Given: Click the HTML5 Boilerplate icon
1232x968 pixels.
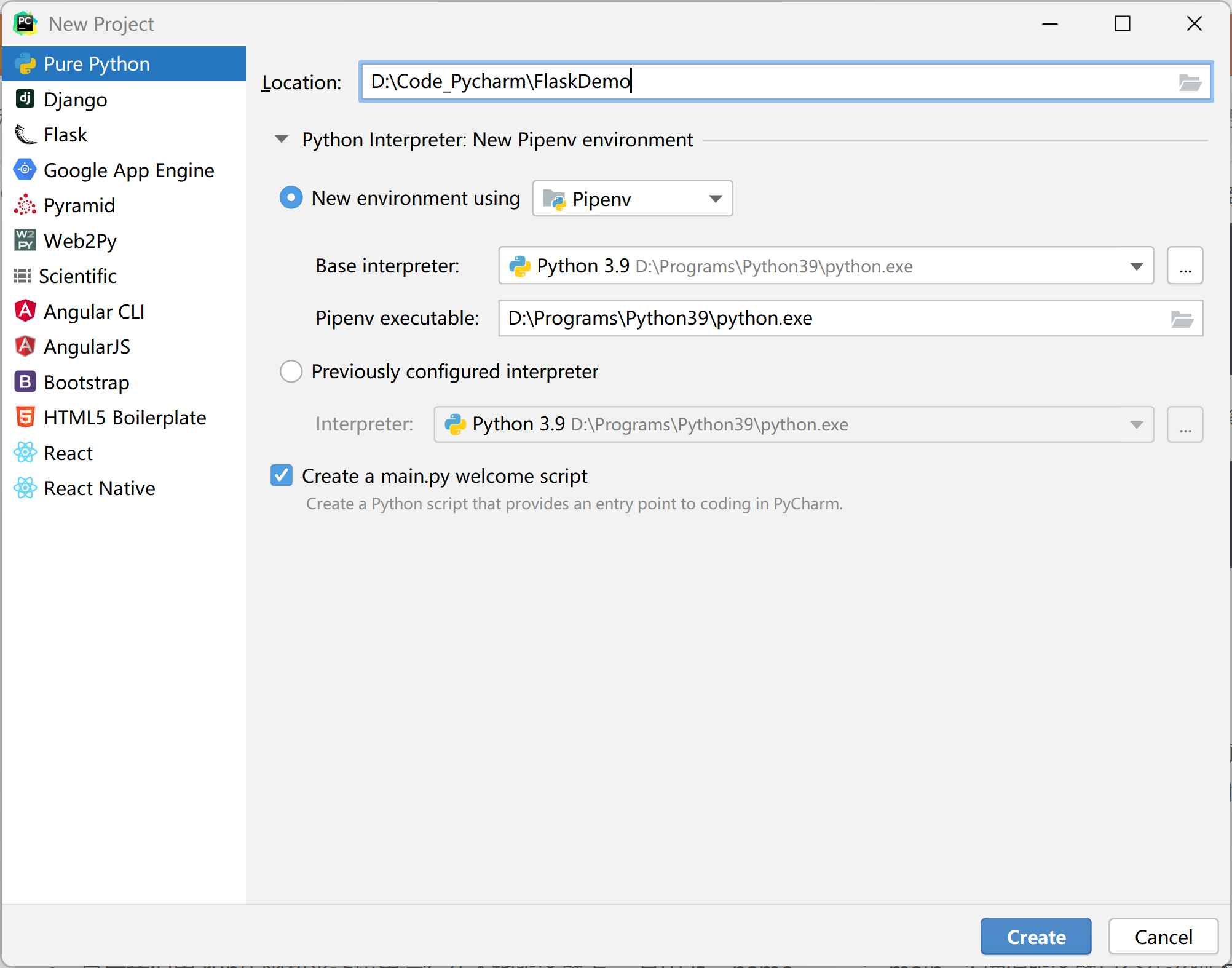Looking at the screenshot, I should pyautogui.click(x=25, y=418).
